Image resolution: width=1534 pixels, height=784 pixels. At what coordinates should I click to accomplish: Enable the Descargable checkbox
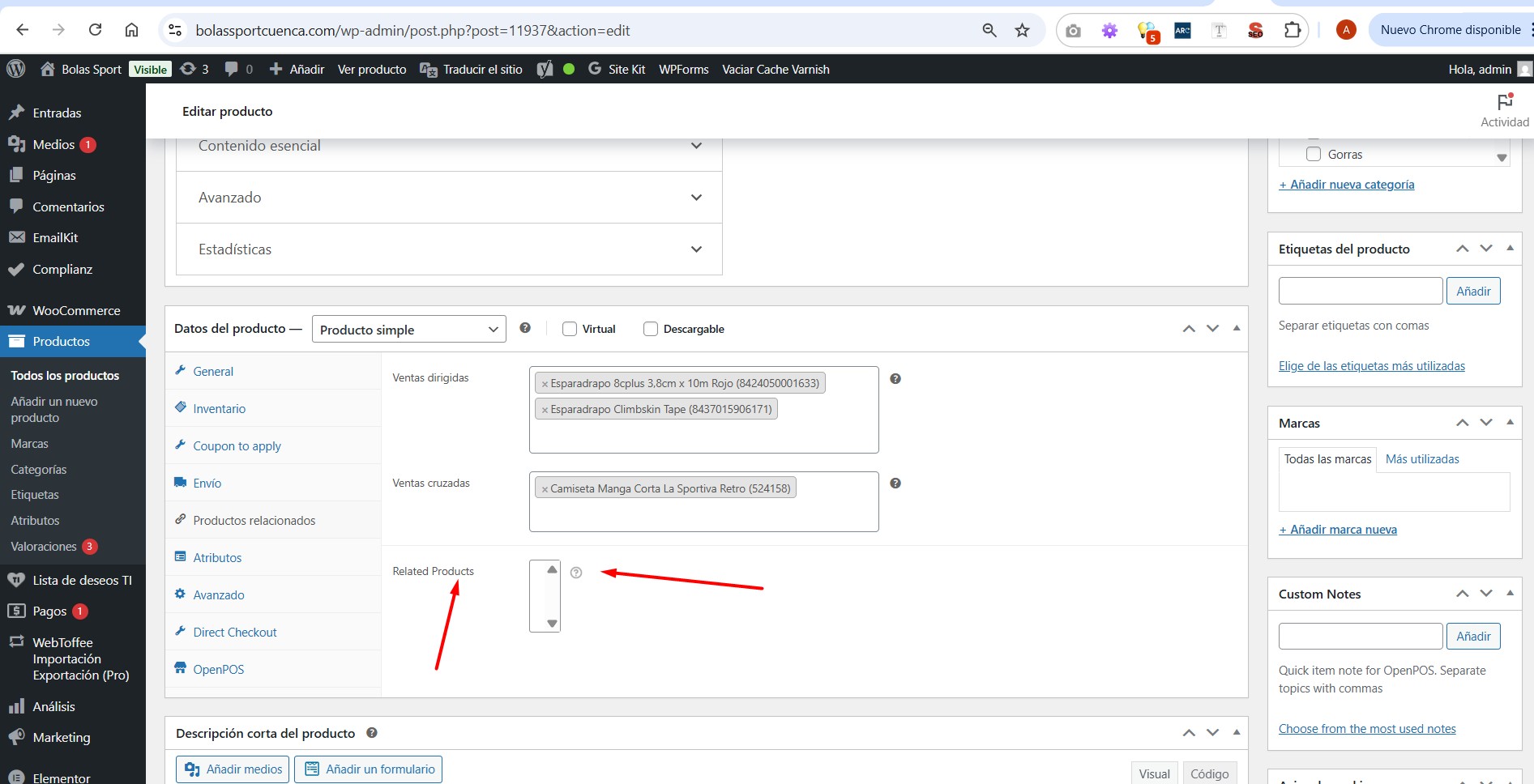tap(650, 329)
